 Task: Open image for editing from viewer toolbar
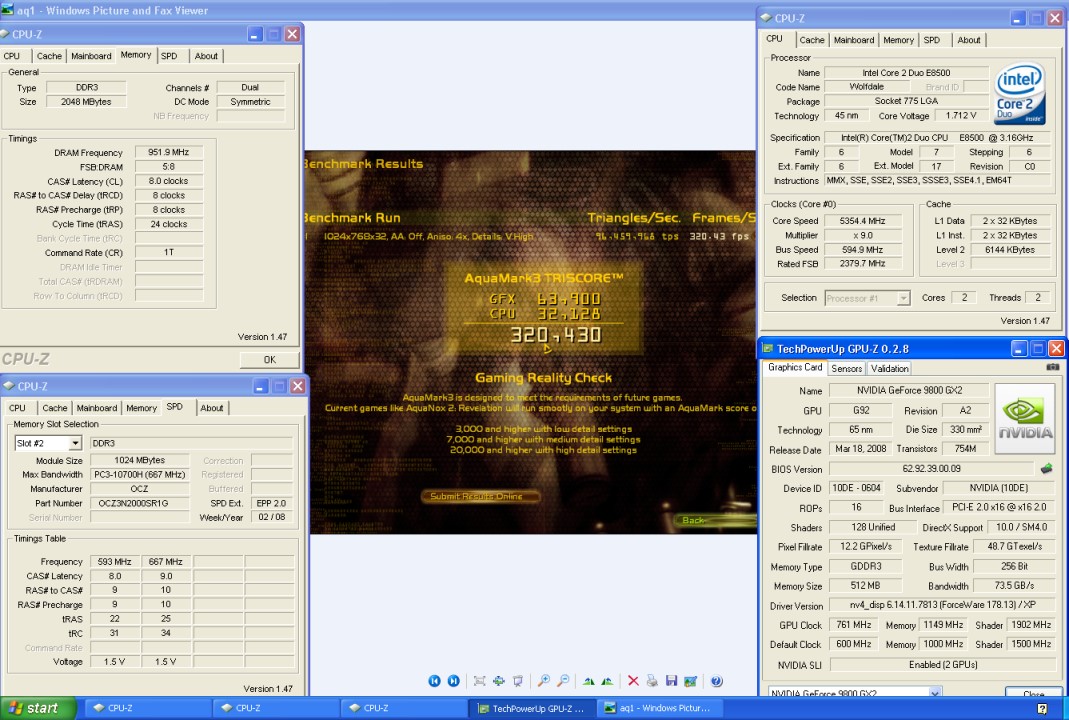pyautogui.click(x=691, y=680)
